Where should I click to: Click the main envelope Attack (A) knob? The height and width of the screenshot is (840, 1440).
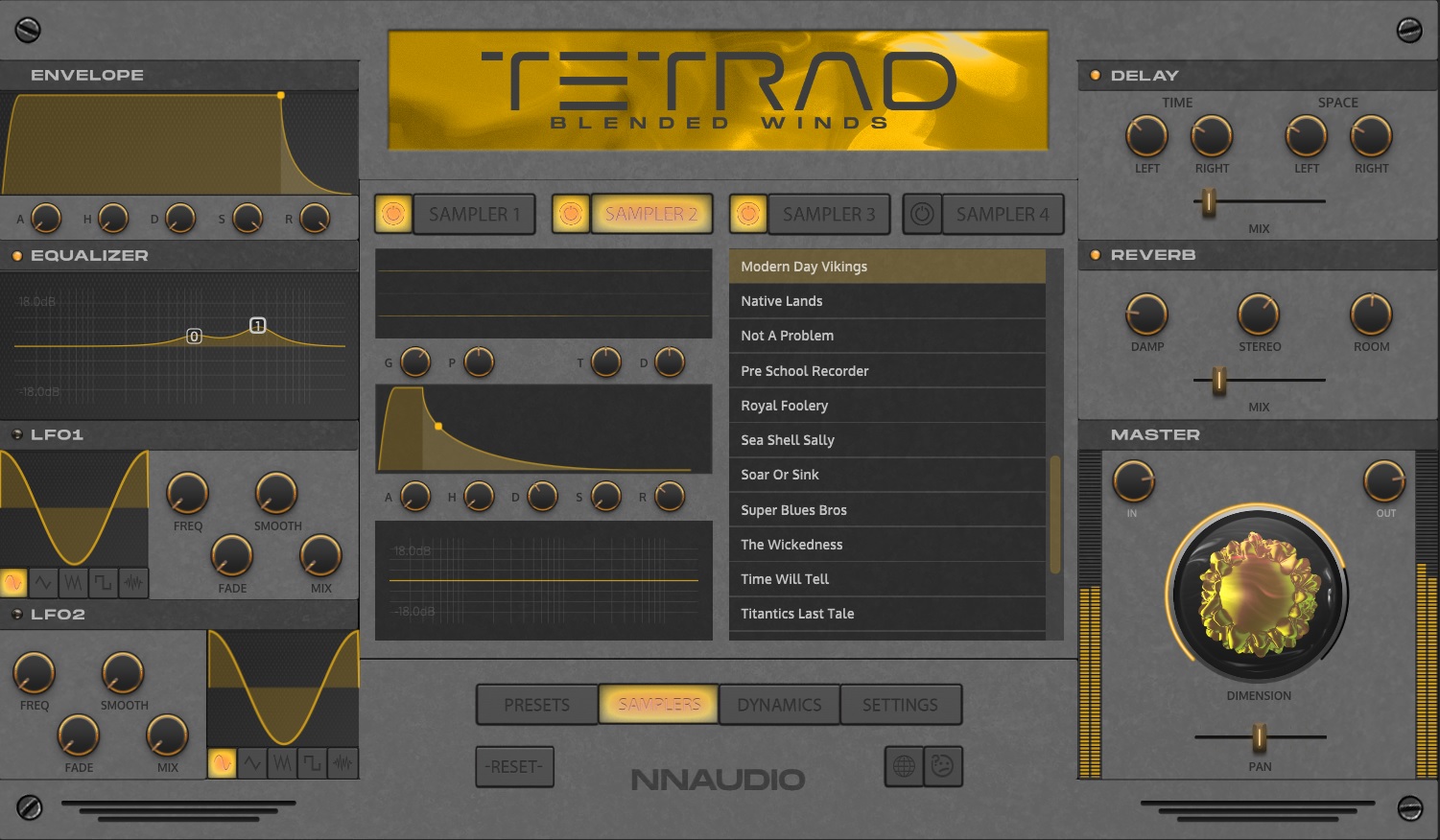coord(46,219)
